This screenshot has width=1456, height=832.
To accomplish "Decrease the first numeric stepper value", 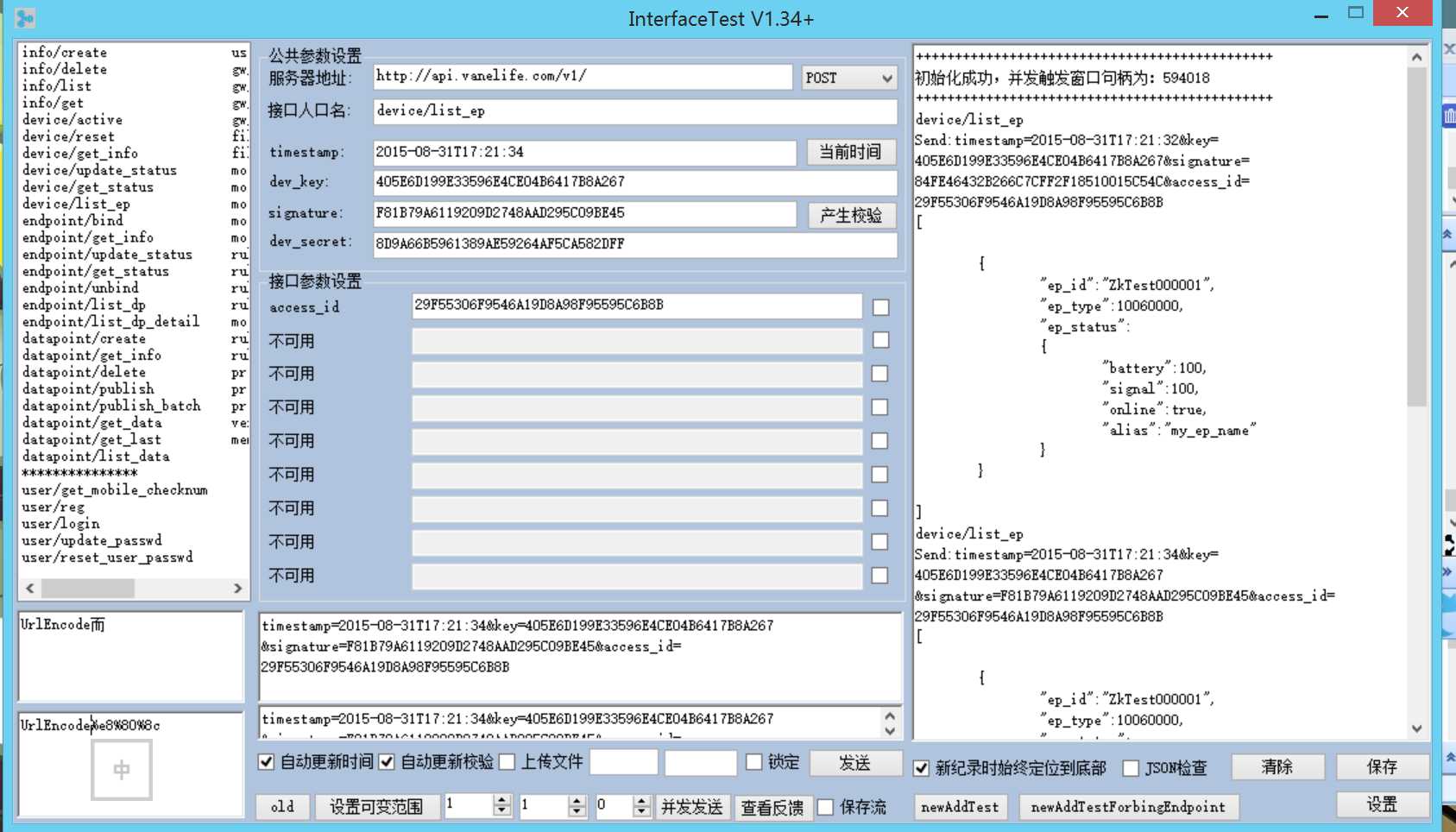I will (x=502, y=812).
